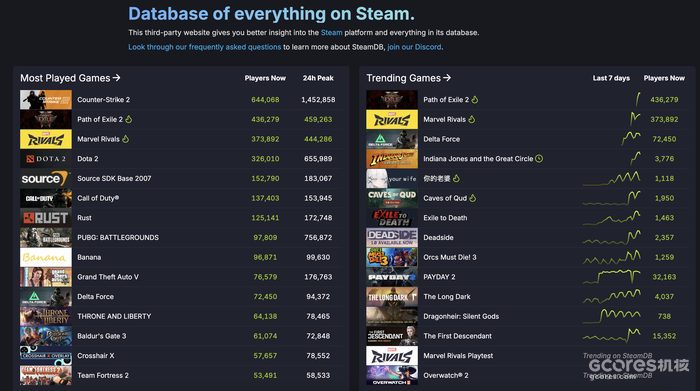Follow the Steam platform link
Screen dimensions: 700x391
coord(332,33)
